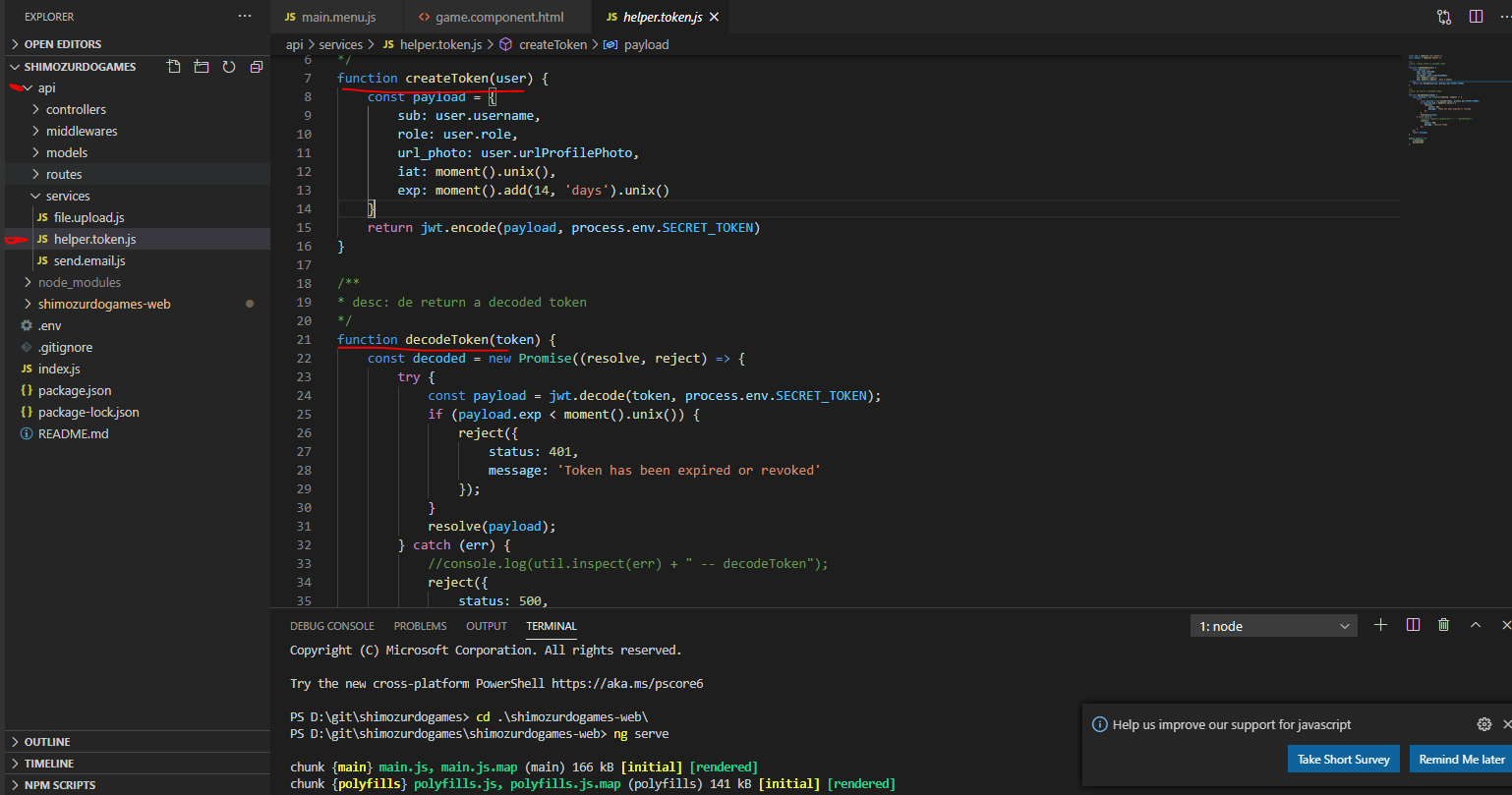Select the helper.token.js breadcrumb segment
The width and height of the screenshot is (1512, 795).
coord(432,44)
